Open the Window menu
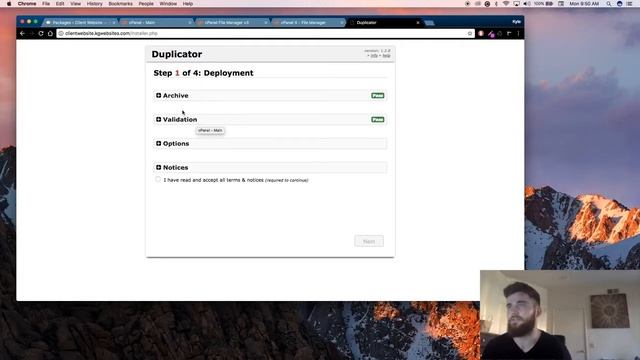The image size is (640, 360). [x=168, y=4]
